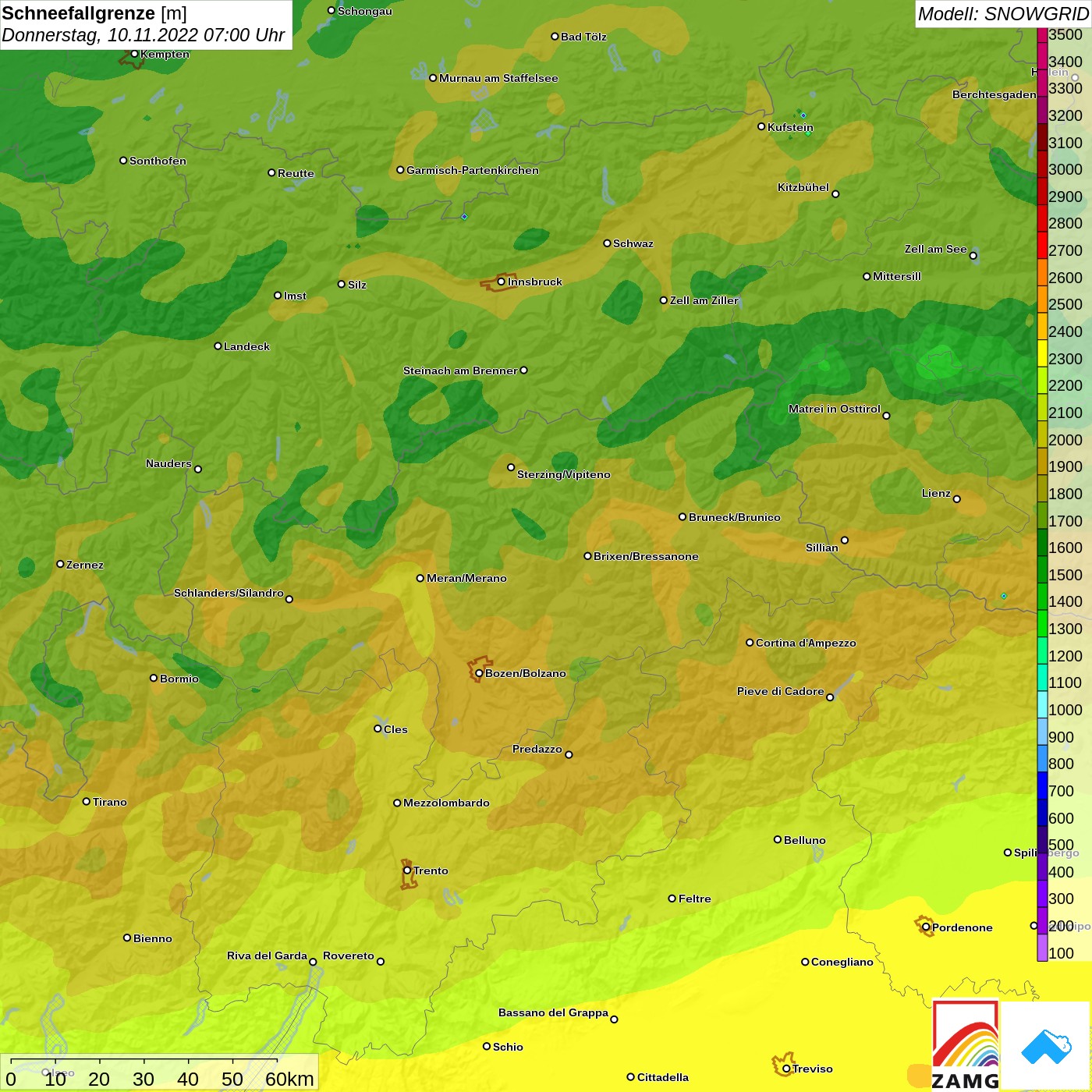This screenshot has width=1092, height=1092.
Task: Click the Meran/Merano marker dot
Action: [420, 578]
